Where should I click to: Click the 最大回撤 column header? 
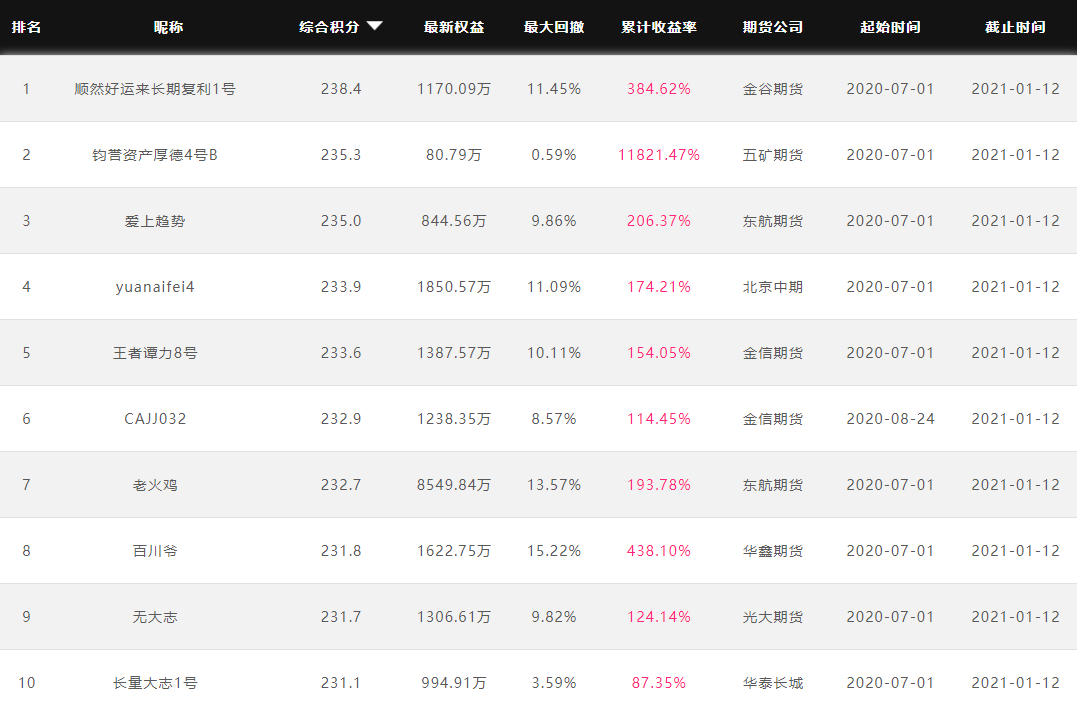pos(554,27)
